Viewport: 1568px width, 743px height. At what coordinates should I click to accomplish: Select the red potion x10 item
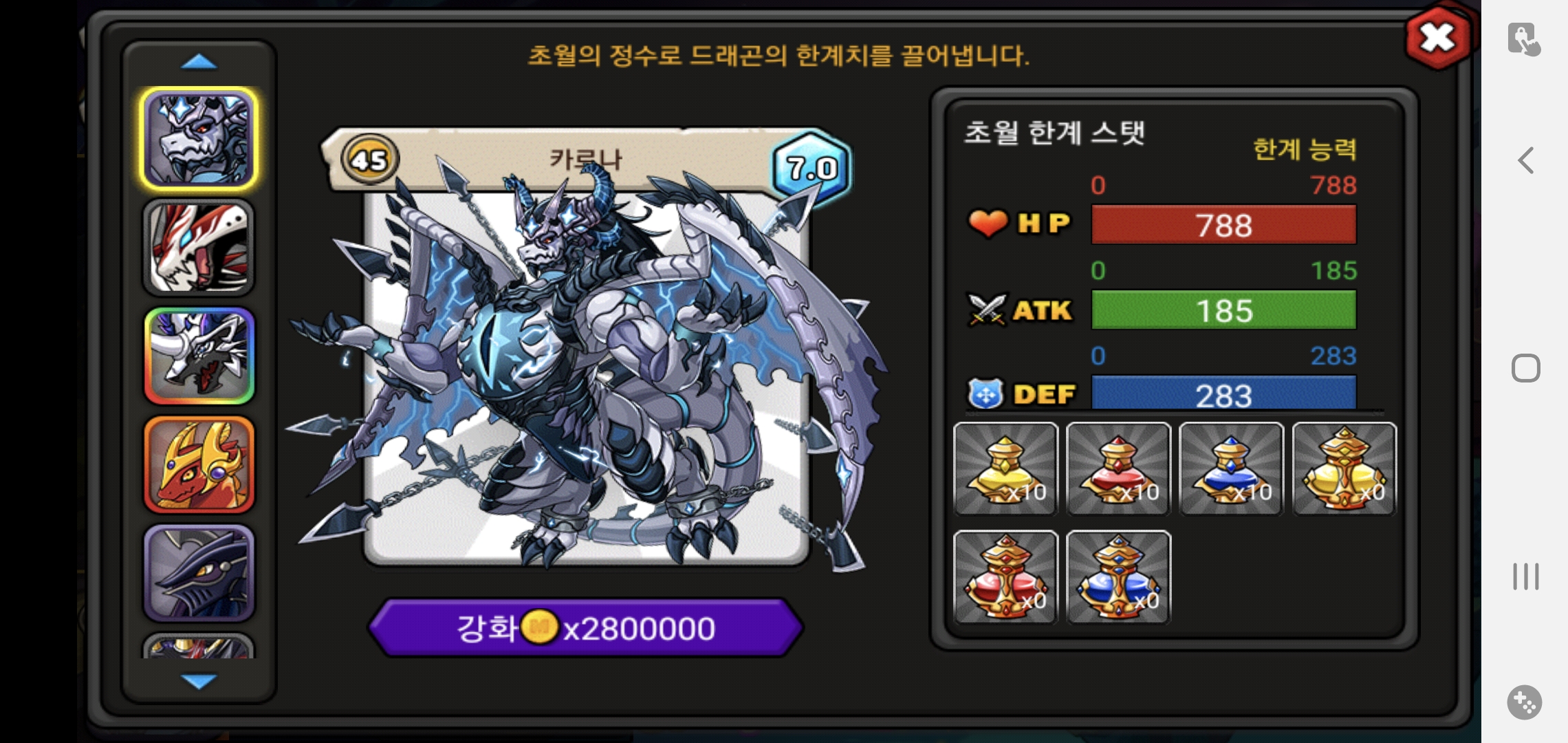(x=1118, y=469)
